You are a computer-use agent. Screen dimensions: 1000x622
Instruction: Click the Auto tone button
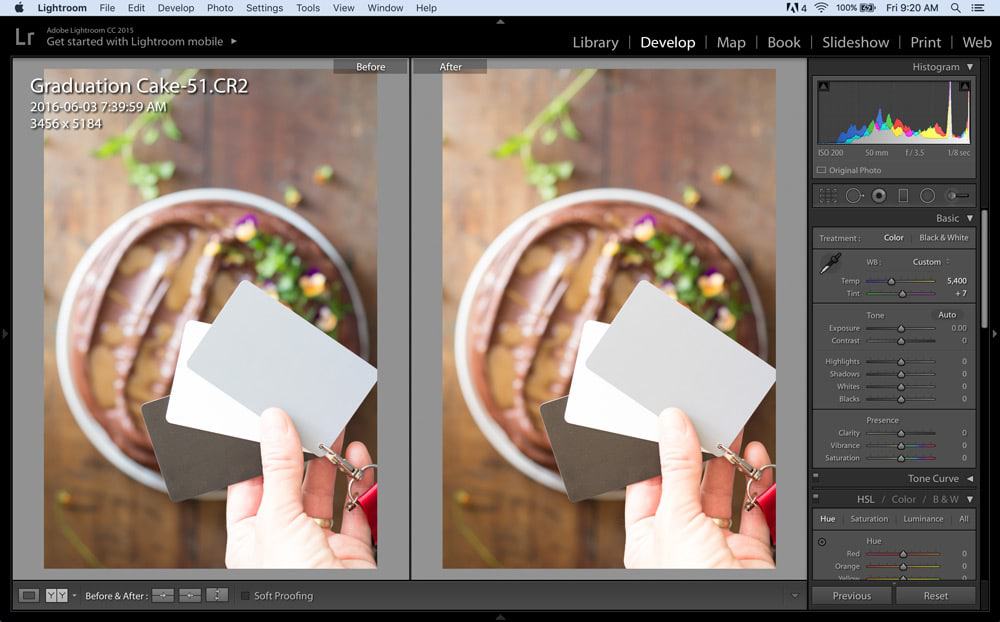946,315
